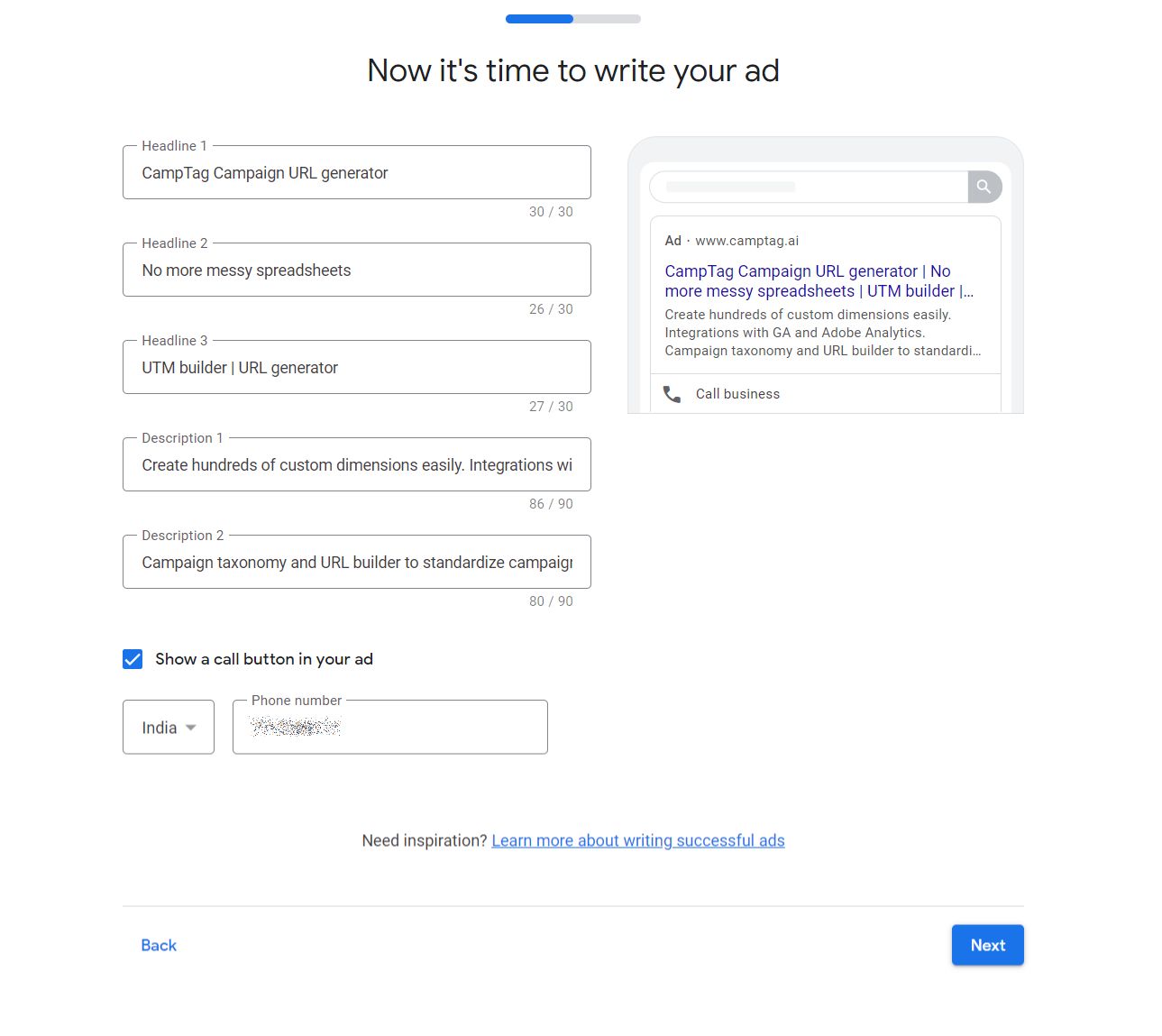
Task: Click the chevron arrow next to India
Action: [191, 728]
